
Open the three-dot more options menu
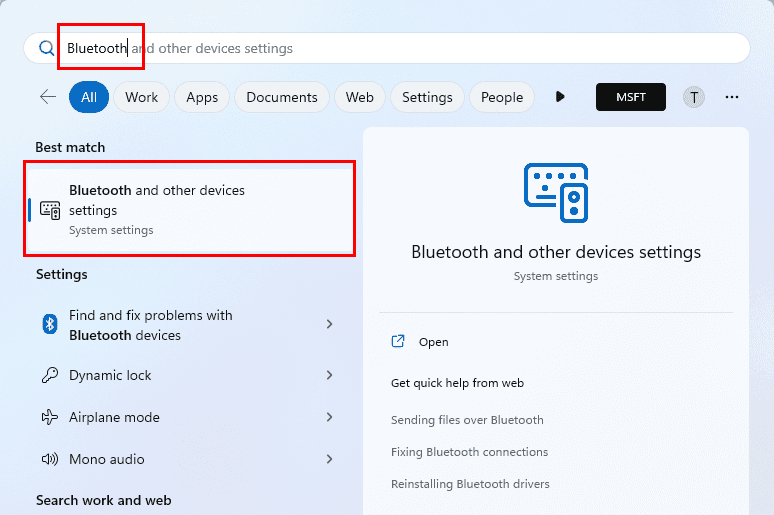732,97
